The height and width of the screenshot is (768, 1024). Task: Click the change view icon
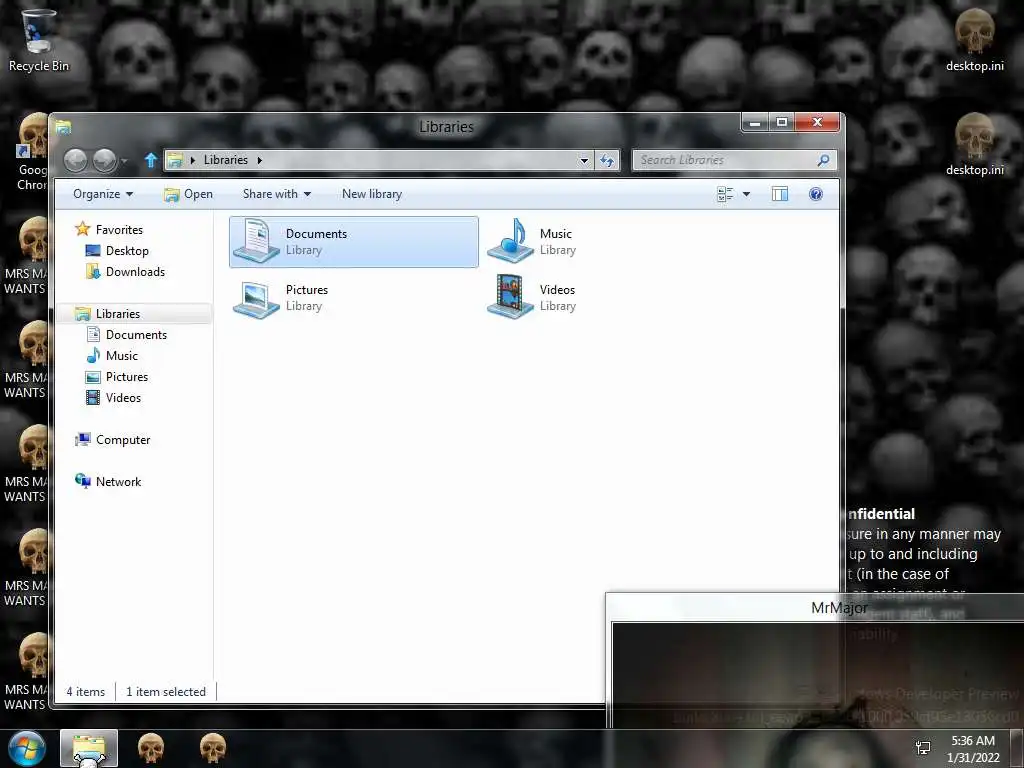tap(725, 194)
